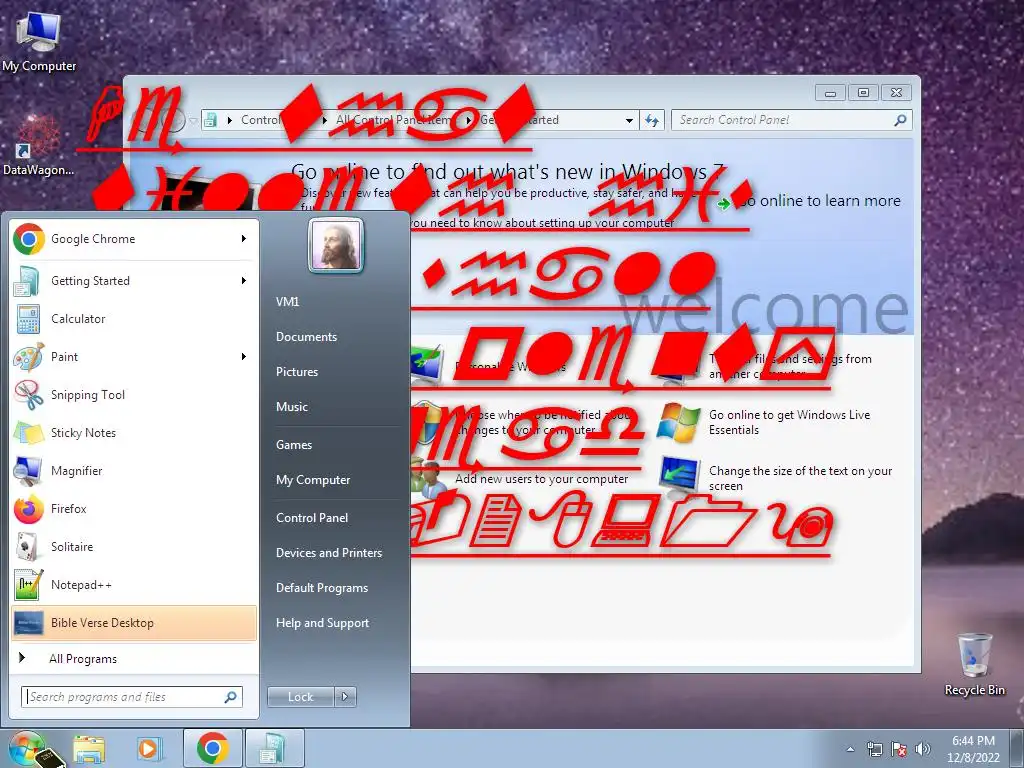
Task: Open the volume speaker icon
Action: click(x=922, y=749)
